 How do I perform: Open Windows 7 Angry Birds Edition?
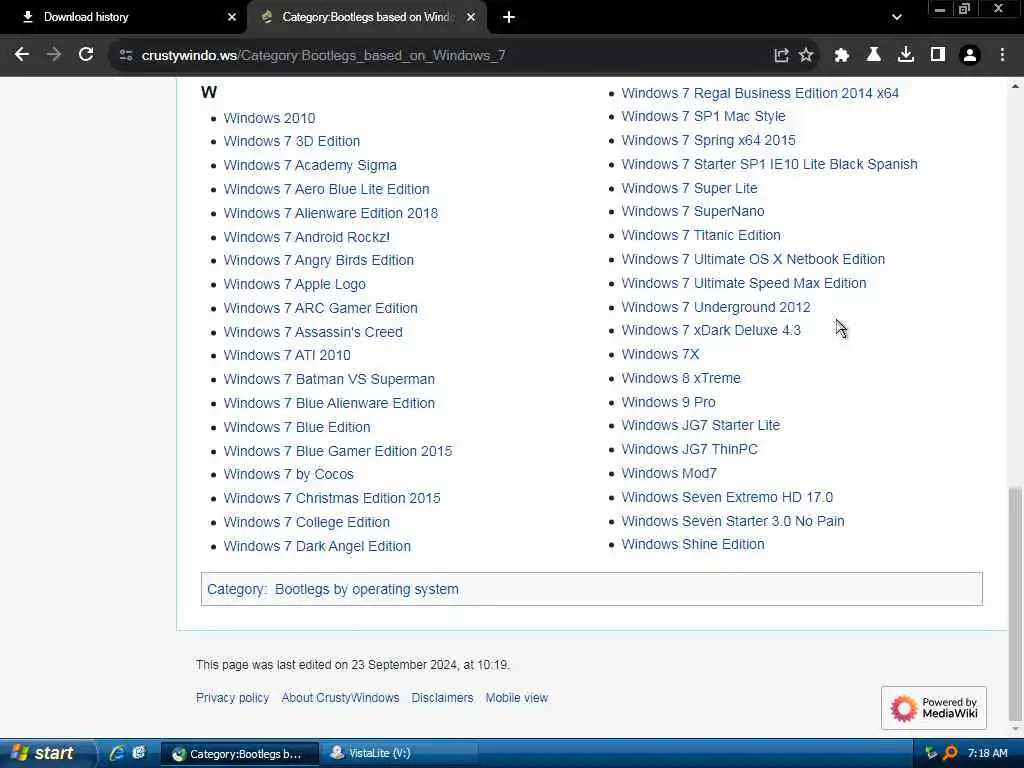tap(318, 261)
